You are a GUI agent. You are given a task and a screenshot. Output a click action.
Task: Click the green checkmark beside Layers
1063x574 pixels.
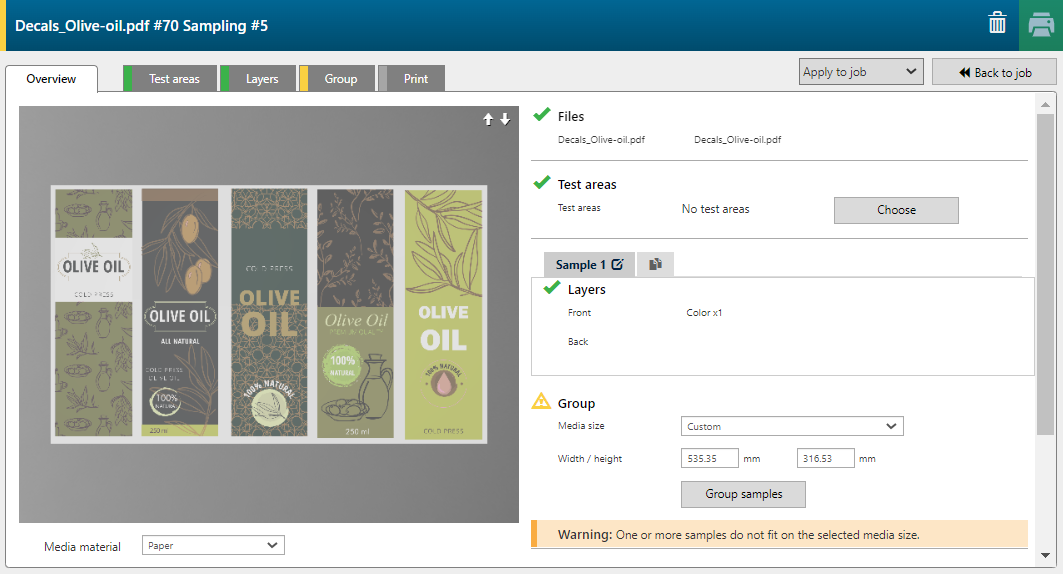click(x=551, y=289)
